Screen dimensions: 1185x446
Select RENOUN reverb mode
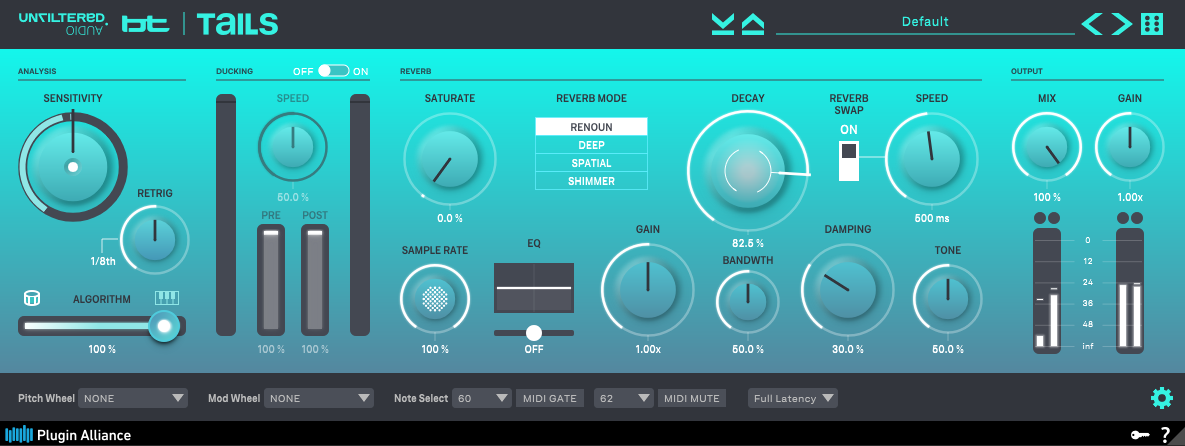coord(591,127)
